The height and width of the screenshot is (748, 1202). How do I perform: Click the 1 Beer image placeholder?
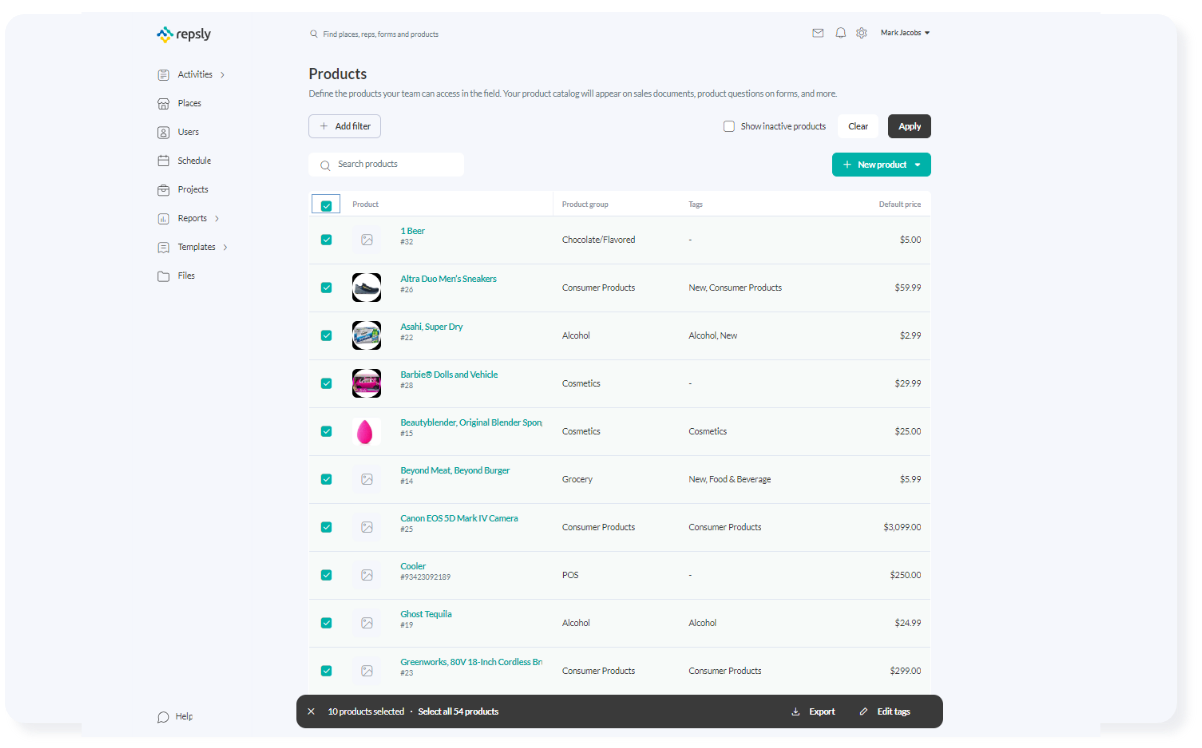(x=367, y=240)
